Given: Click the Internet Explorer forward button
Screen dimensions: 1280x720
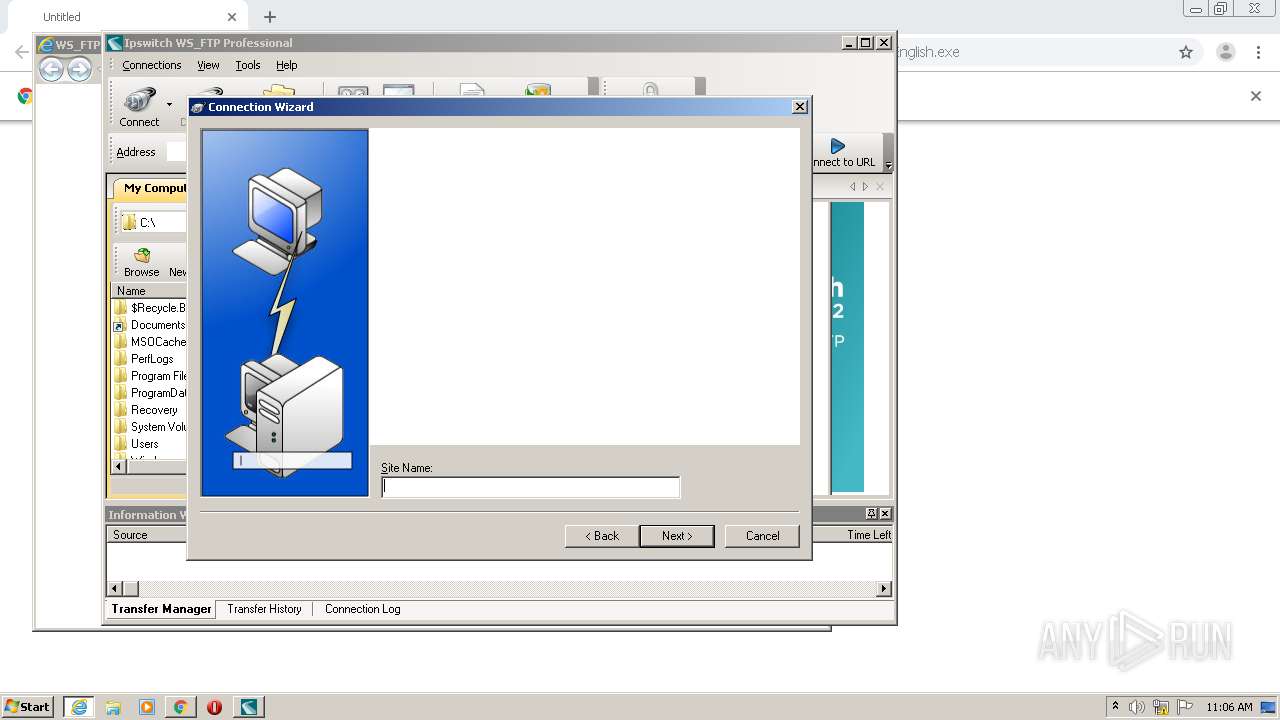Looking at the screenshot, I should tap(79, 69).
